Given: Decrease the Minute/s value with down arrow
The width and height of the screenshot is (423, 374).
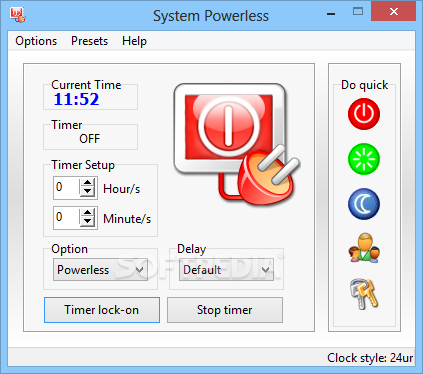Looking at the screenshot, I should pos(88,221).
